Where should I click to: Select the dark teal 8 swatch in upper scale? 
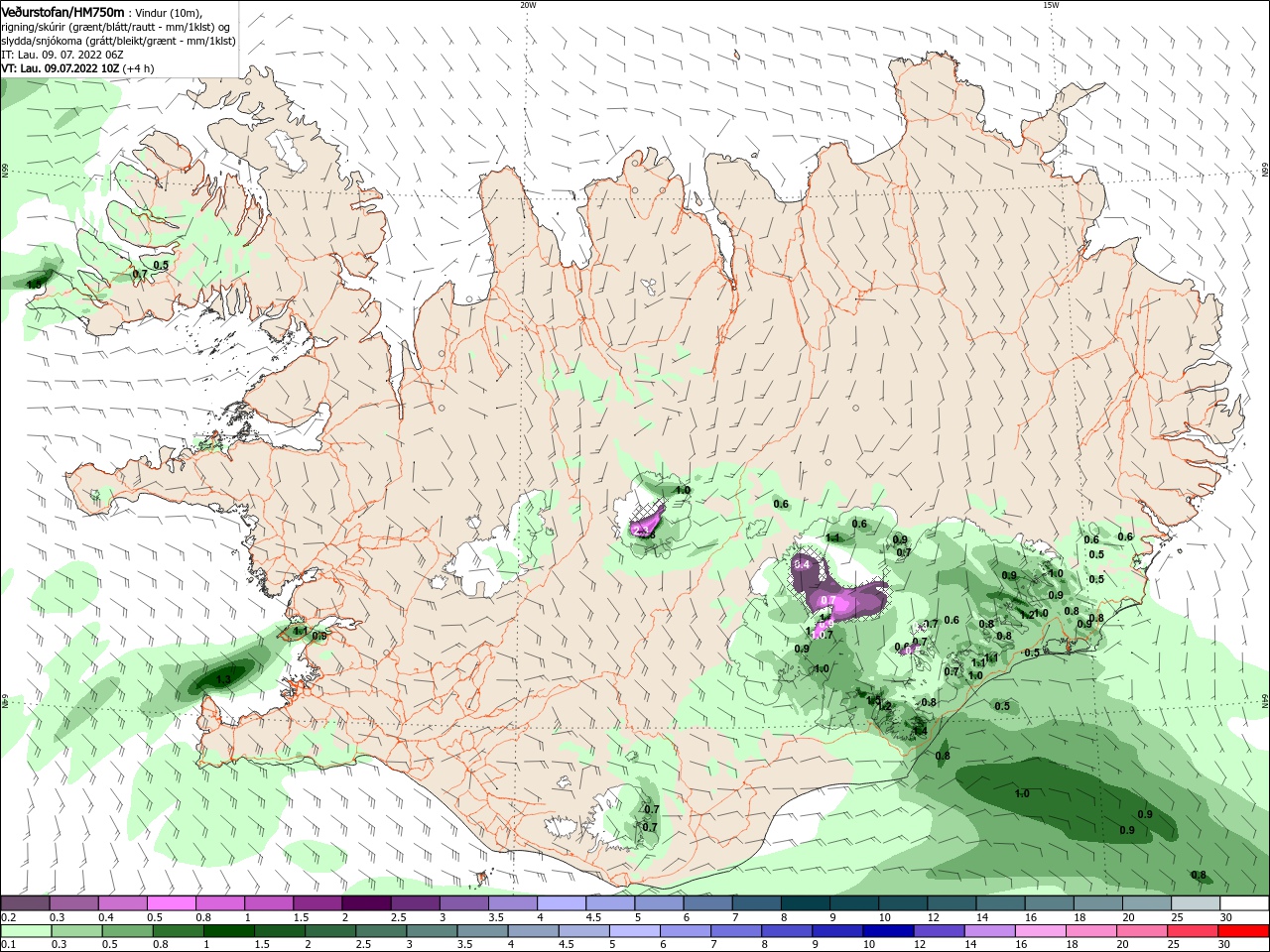(x=805, y=903)
